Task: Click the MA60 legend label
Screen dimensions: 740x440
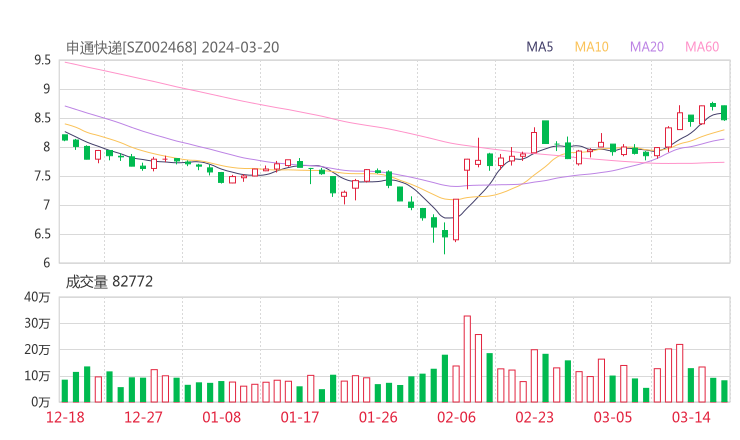Action: tap(702, 47)
